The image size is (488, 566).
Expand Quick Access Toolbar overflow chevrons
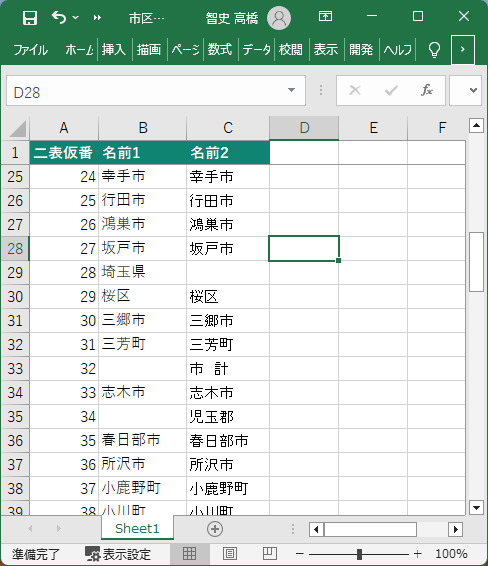pos(97,17)
